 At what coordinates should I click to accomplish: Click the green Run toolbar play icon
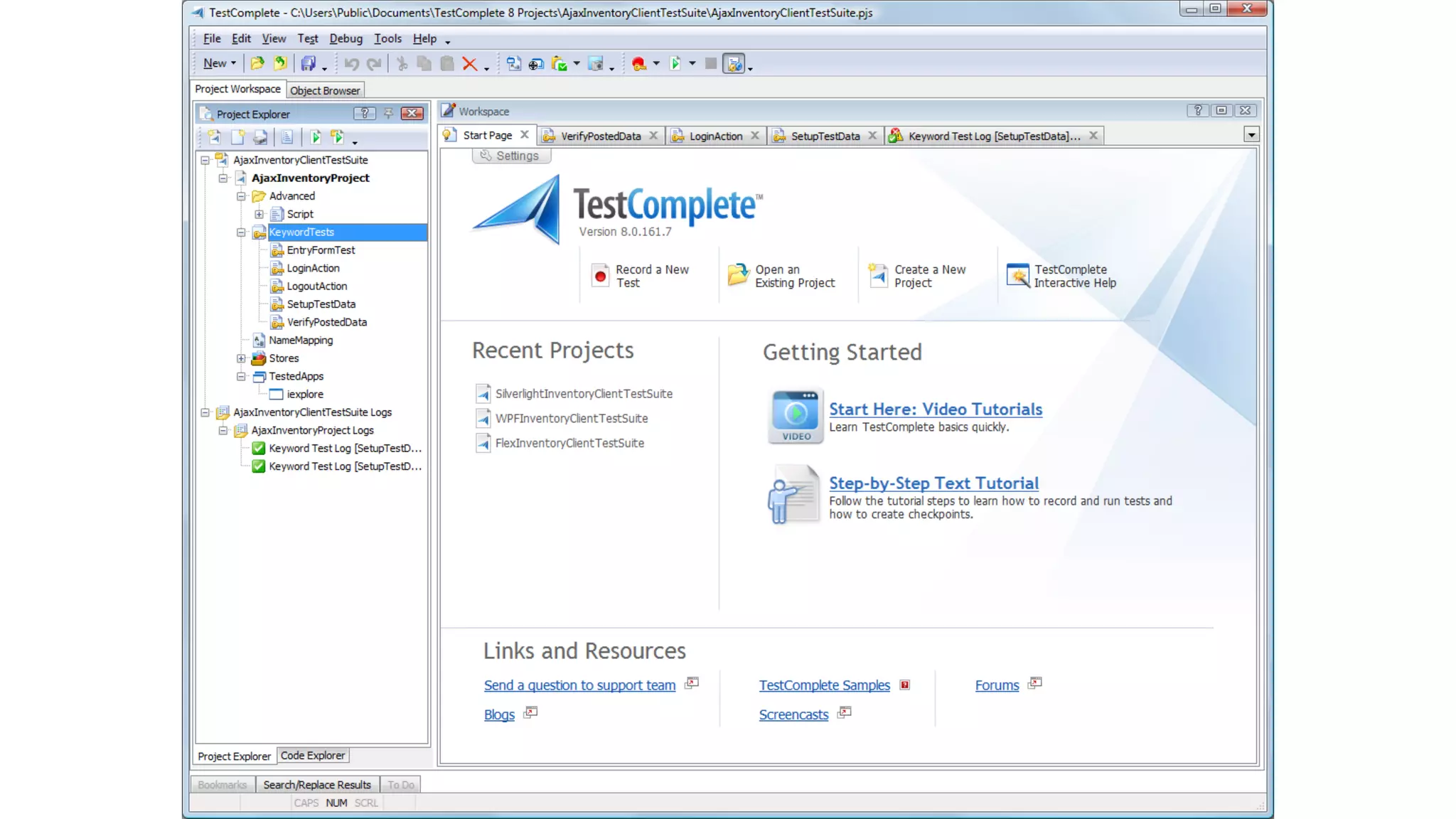(x=675, y=64)
